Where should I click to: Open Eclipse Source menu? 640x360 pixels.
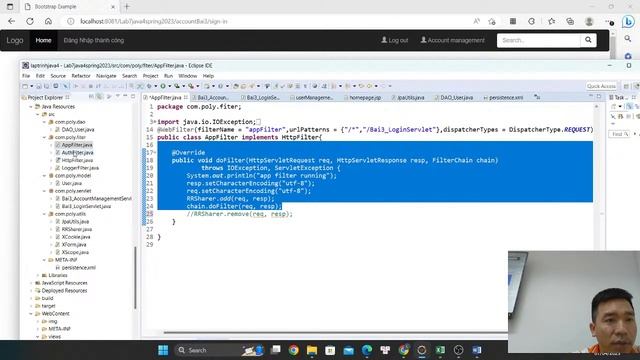coord(58,76)
